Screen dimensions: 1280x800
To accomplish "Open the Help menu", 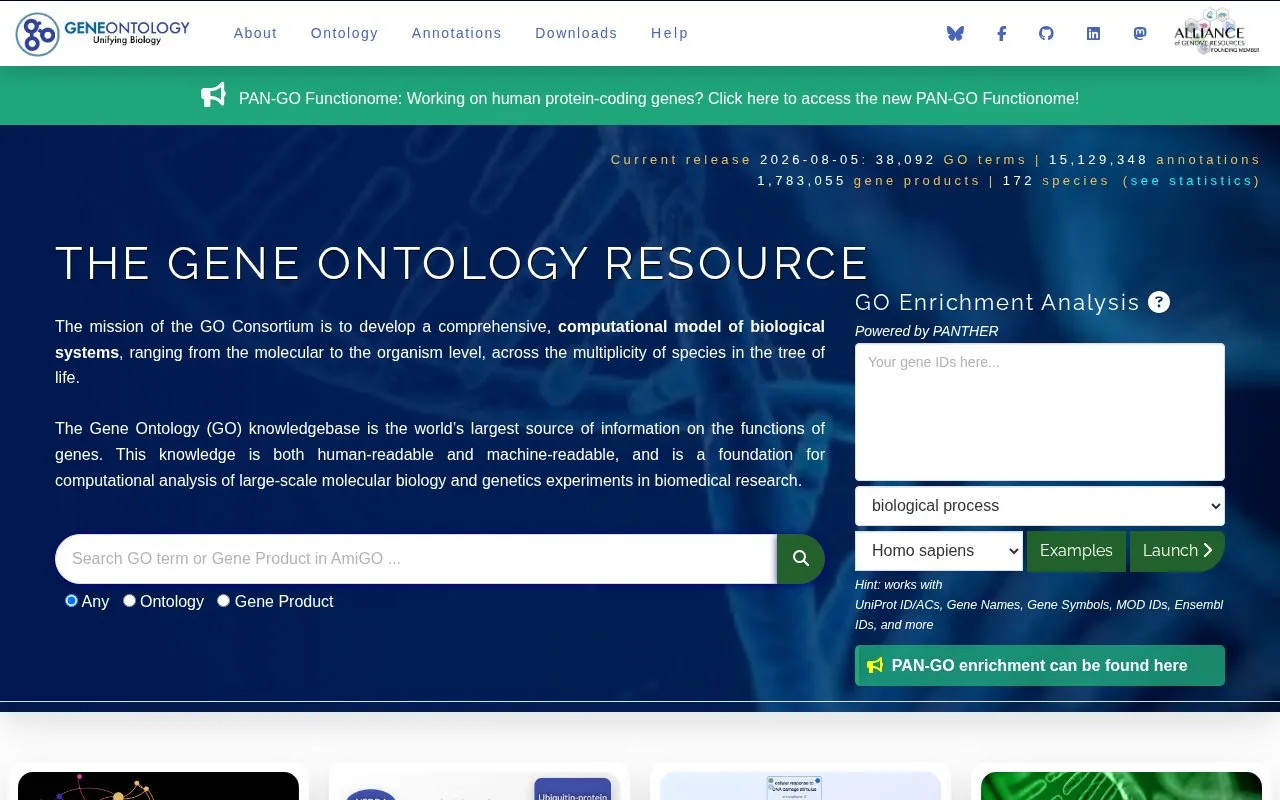I will point(670,33).
